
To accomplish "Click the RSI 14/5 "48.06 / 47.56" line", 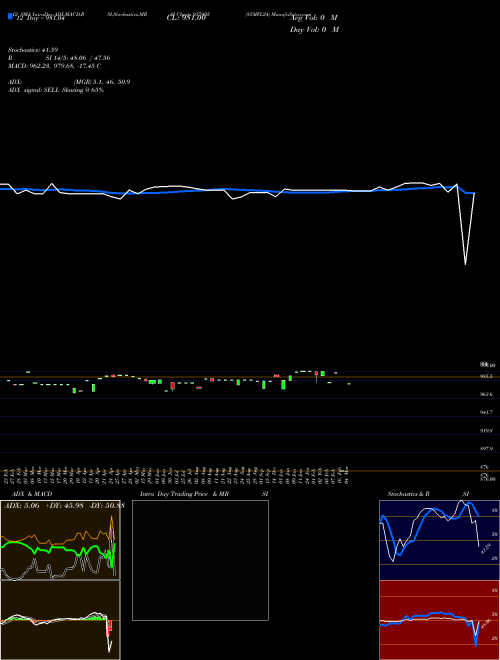I will [x=59, y=58].
